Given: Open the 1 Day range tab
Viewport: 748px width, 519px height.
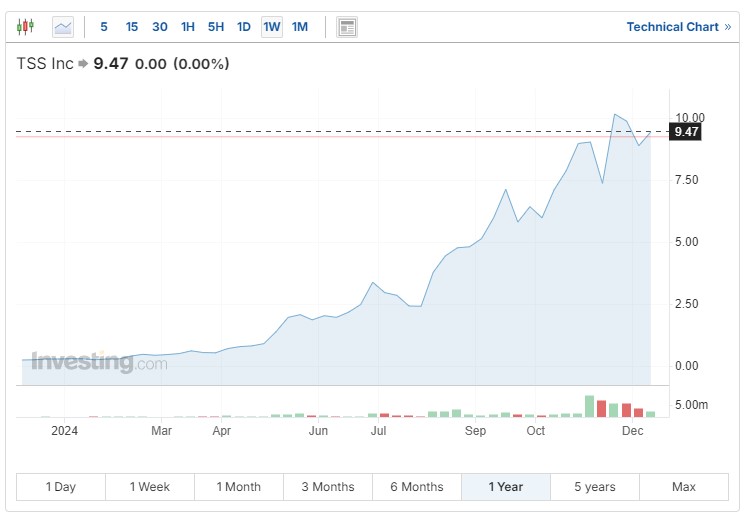Looking at the screenshot, I should click(61, 487).
